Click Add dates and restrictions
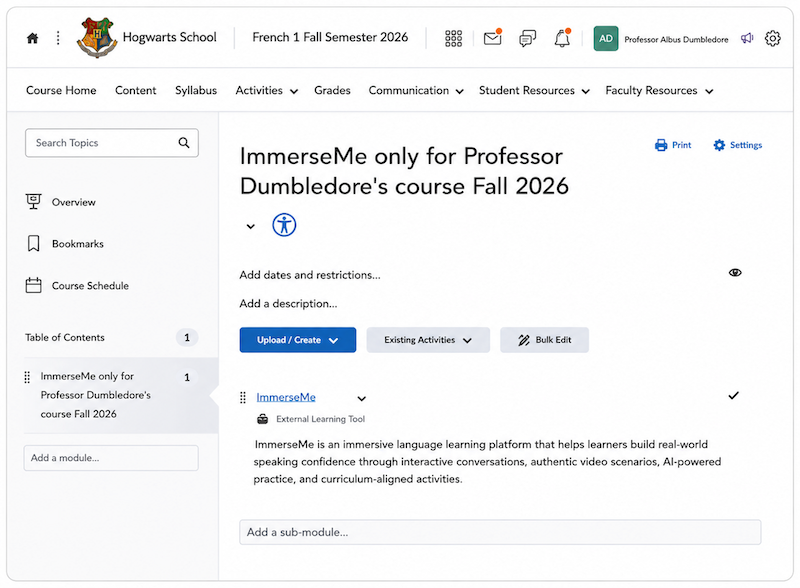This screenshot has height=588, width=800. [310, 275]
